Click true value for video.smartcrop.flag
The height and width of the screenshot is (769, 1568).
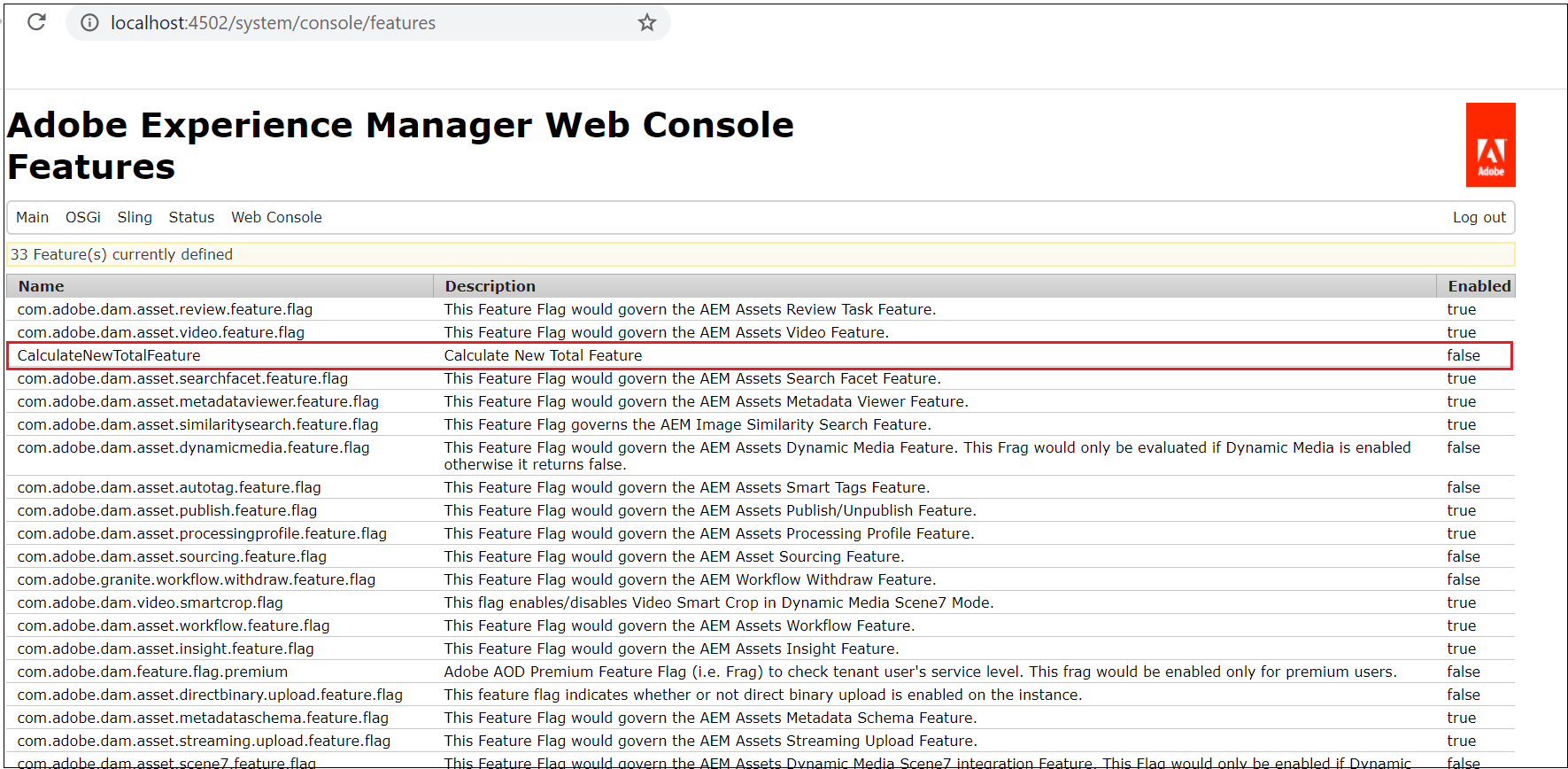pyautogui.click(x=1462, y=602)
